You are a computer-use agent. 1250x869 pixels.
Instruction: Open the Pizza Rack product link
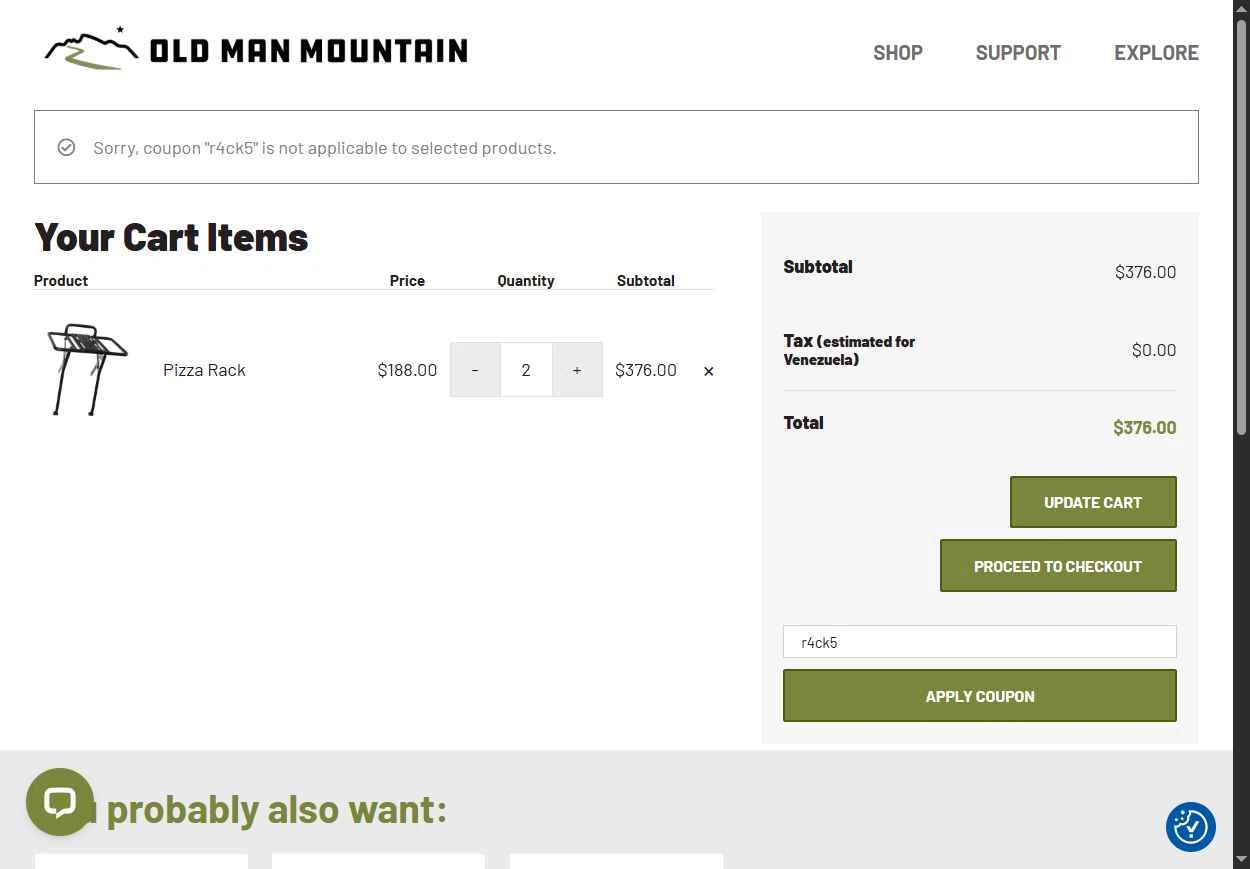204,370
